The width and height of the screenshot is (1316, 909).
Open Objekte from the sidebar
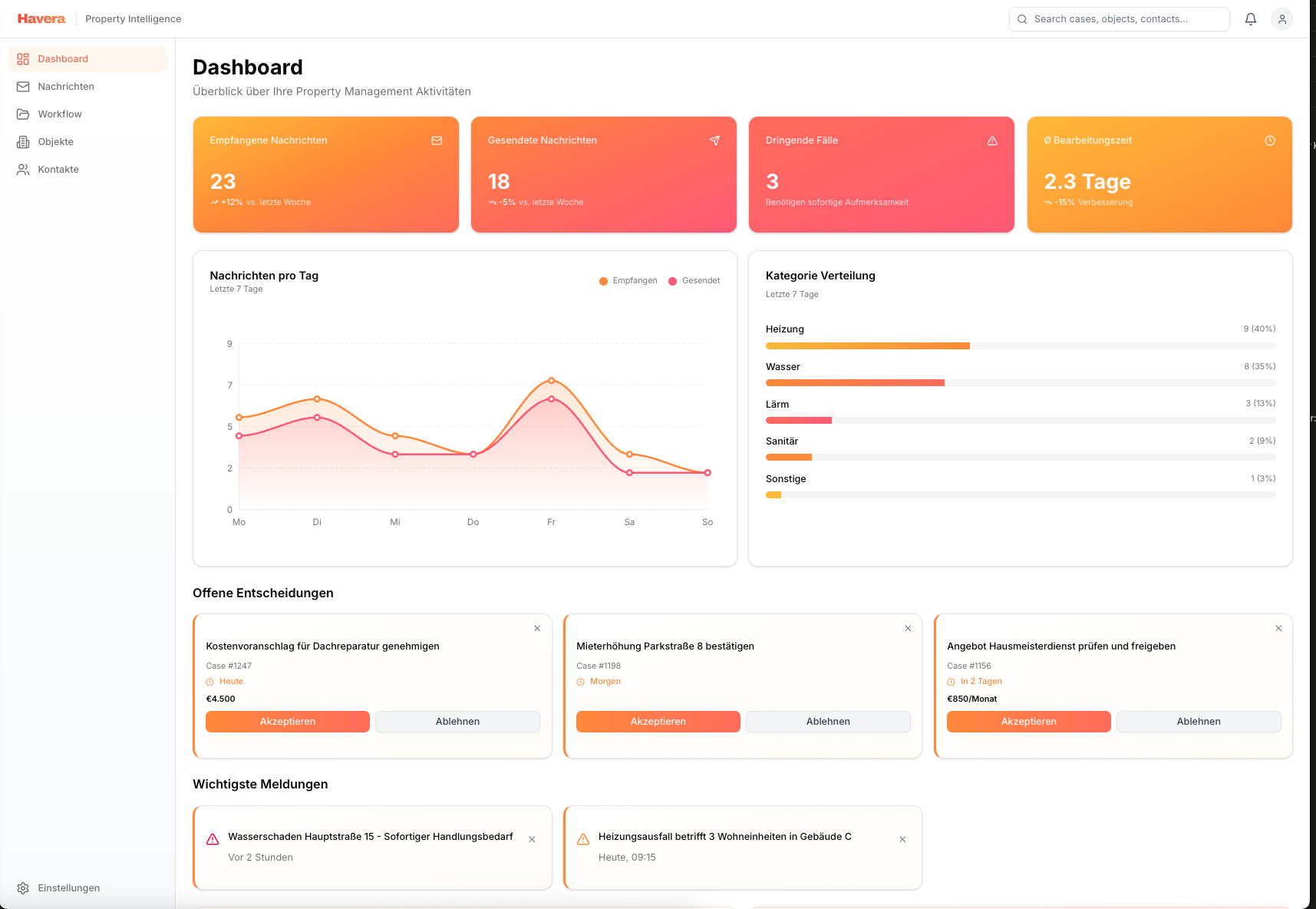pyautogui.click(x=55, y=141)
